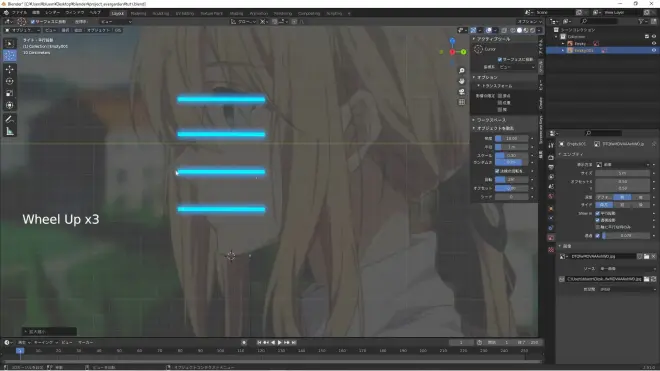660x371 pixels.
Task: Open the Tool properties tab icon
Action: coord(551,145)
